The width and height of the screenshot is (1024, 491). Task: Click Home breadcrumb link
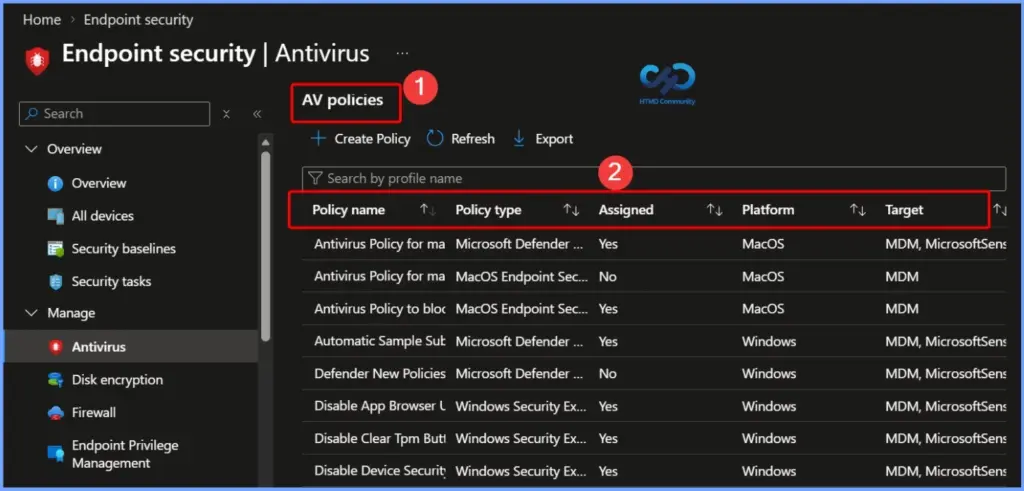tap(42, 20)
